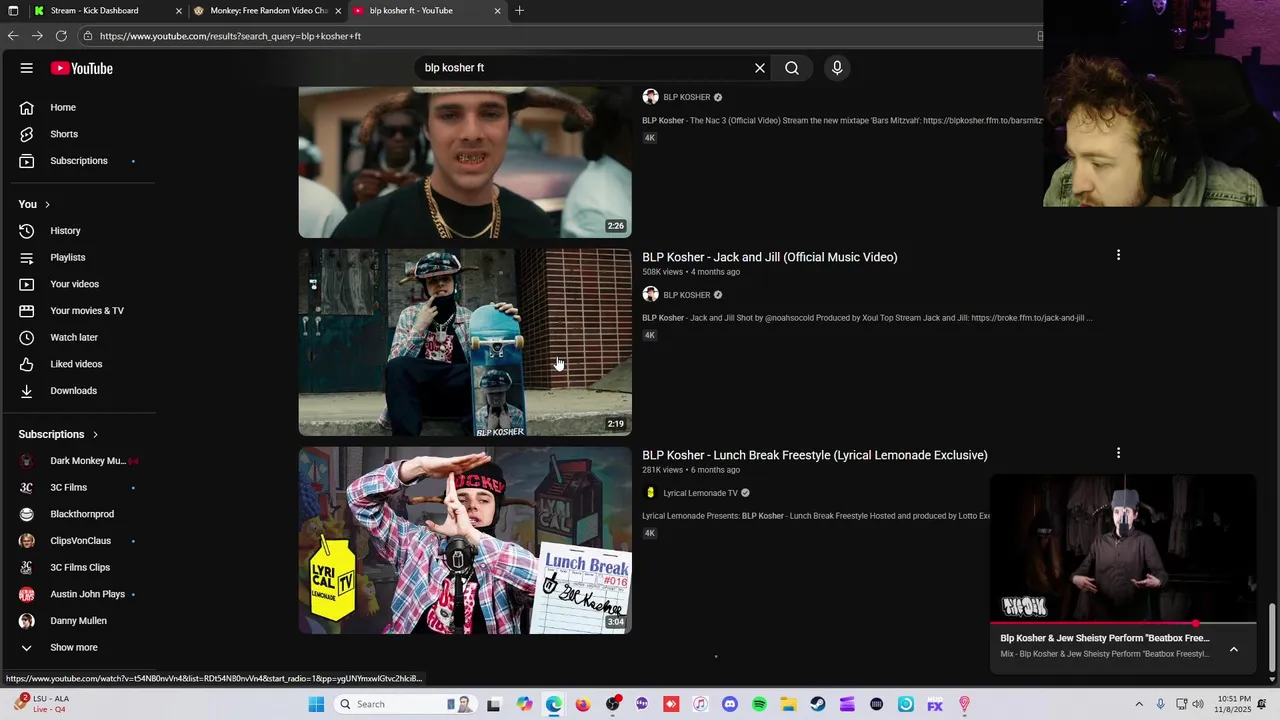Open BLP KOSHER channel name under Nac 3 video
1280x720 pixels.
pyautogui.click(x=687, y=97)
